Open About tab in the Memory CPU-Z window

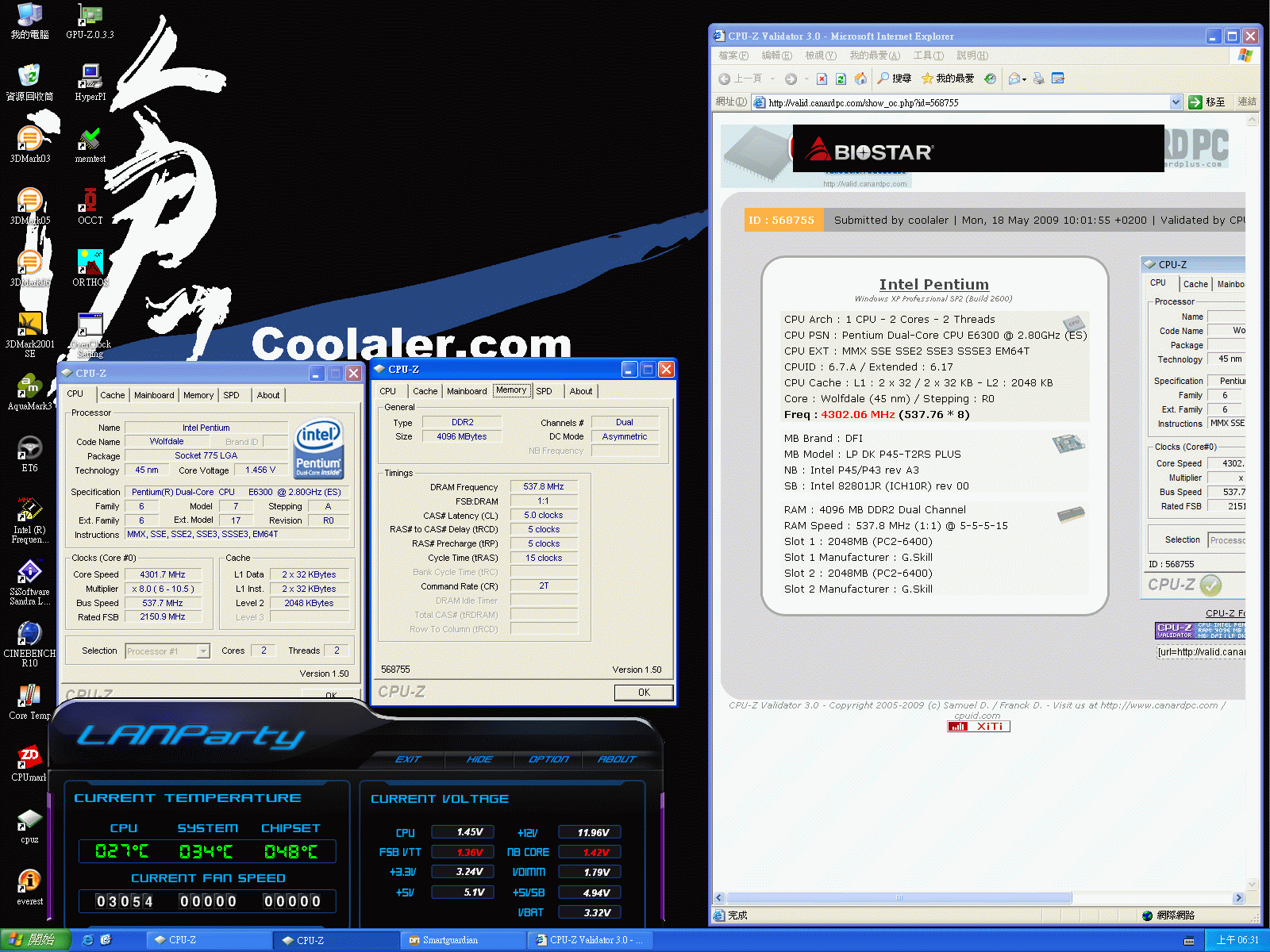coord(581,391)
